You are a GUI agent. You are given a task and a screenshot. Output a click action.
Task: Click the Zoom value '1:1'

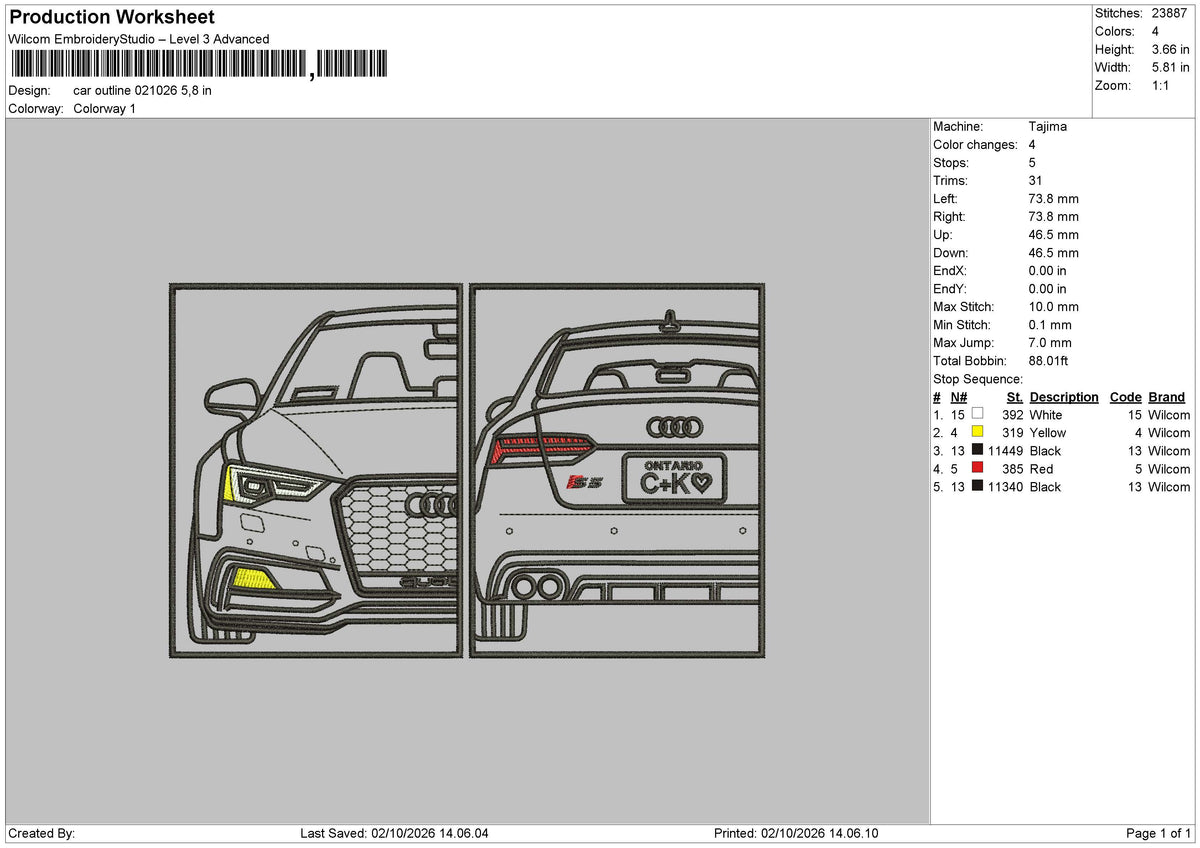tap(1160, 85)
